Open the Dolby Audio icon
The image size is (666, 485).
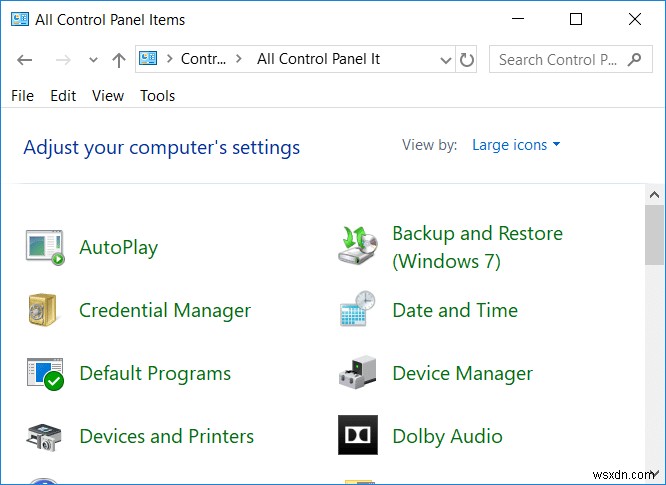click(x=357, y=437)
